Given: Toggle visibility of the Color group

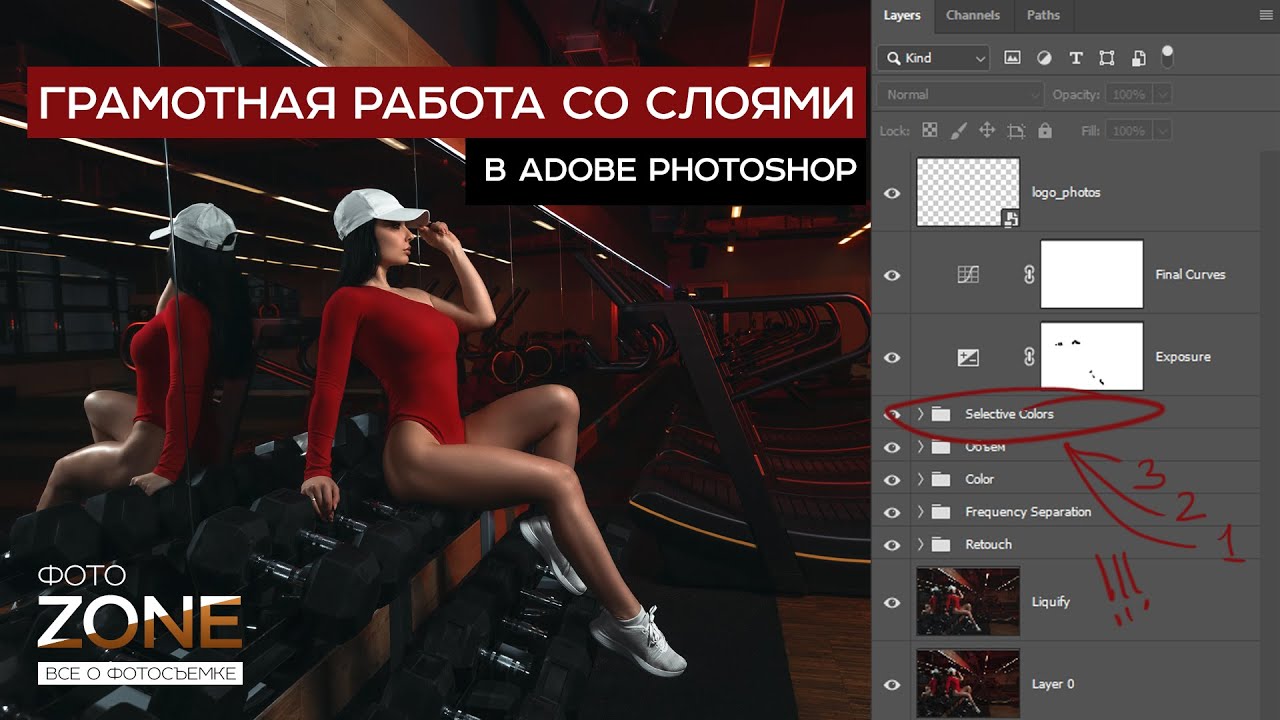Looking at the screenshot, I should (892, 480).
